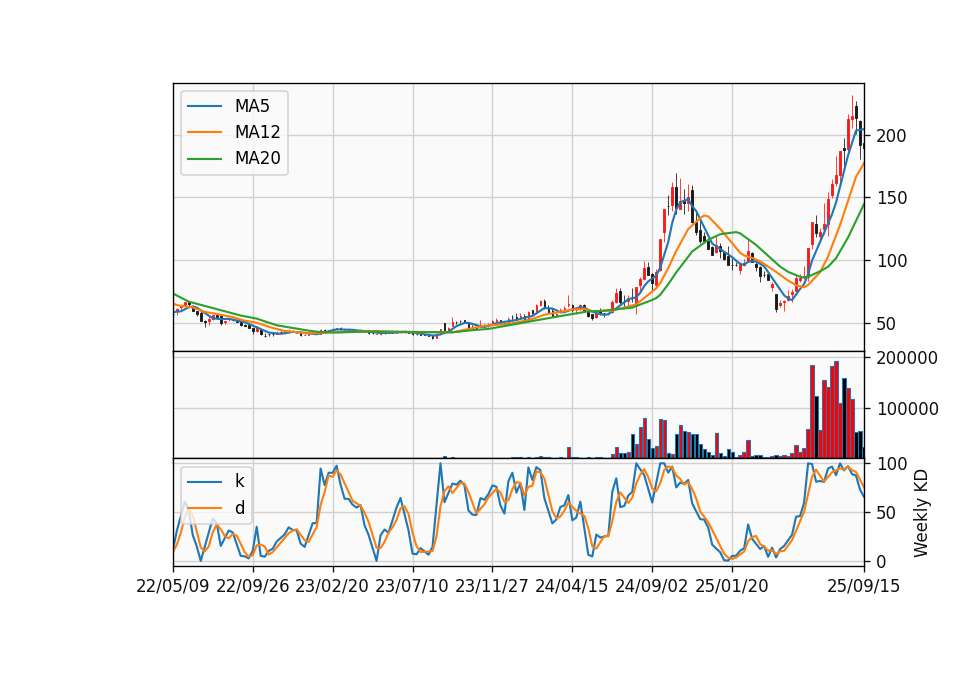Click the 25/09/15 date axis label
The image size is (960, 690).
coord(864,586)
